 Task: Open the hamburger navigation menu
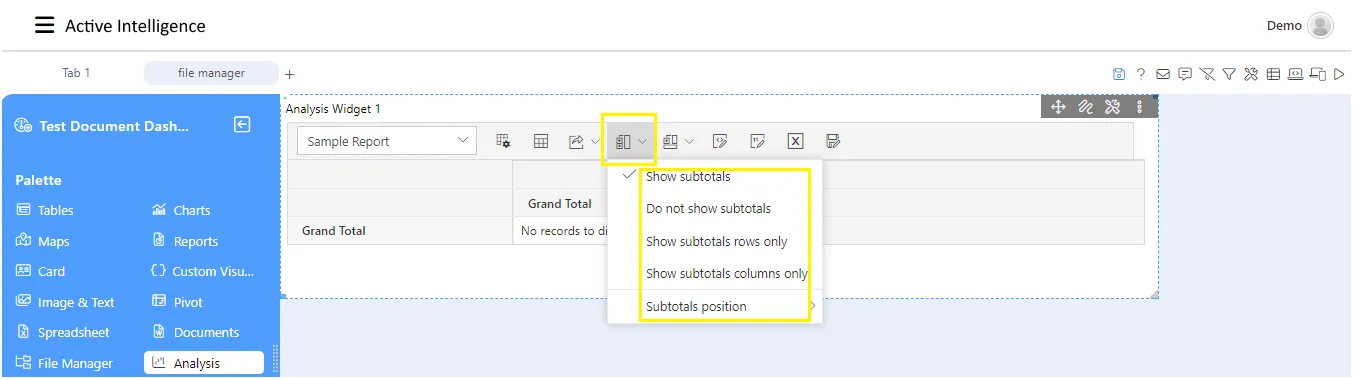[x=44, y=26]
